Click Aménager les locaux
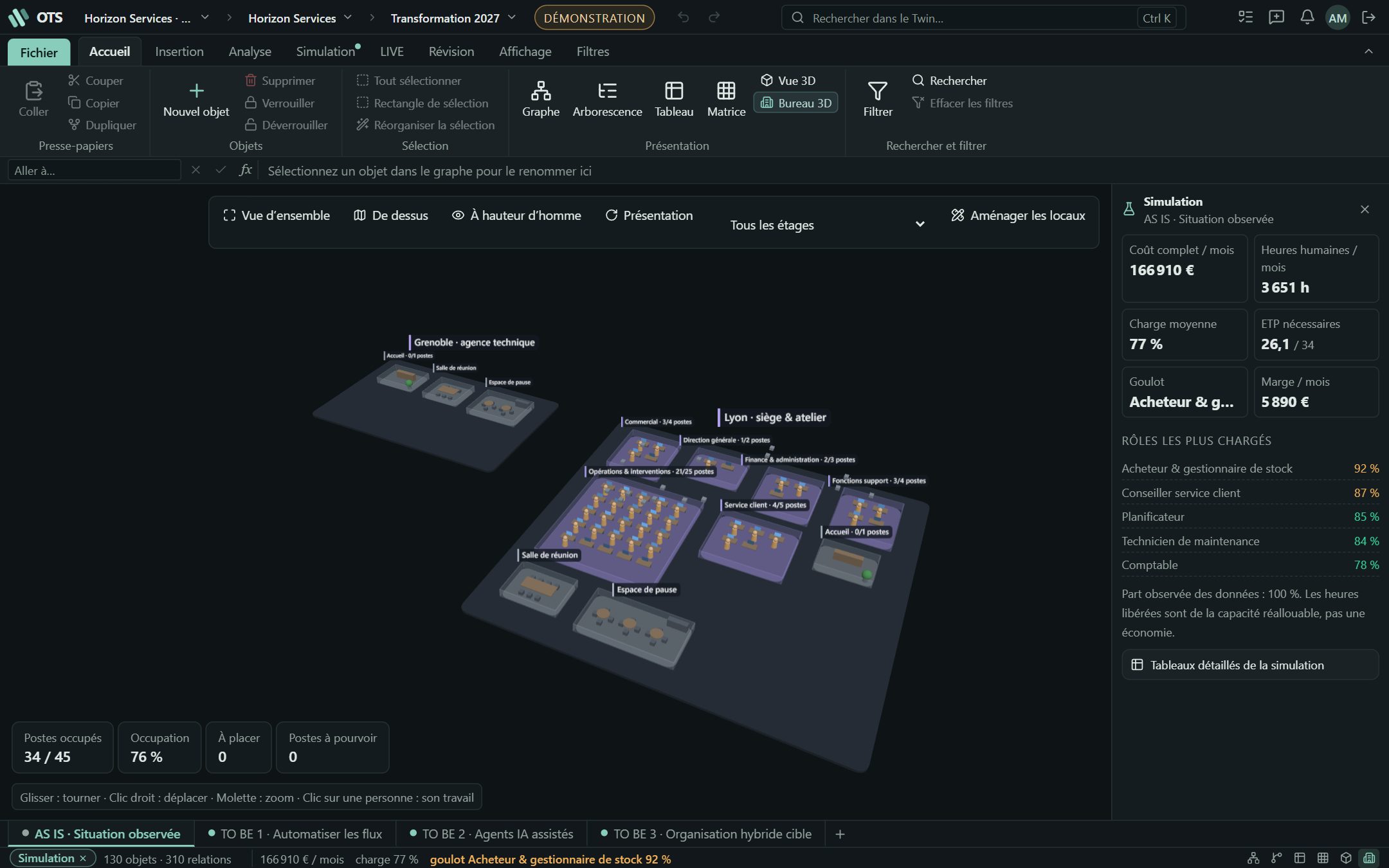The height and width of the screenshot is (868, 1389). point(1018,215)
